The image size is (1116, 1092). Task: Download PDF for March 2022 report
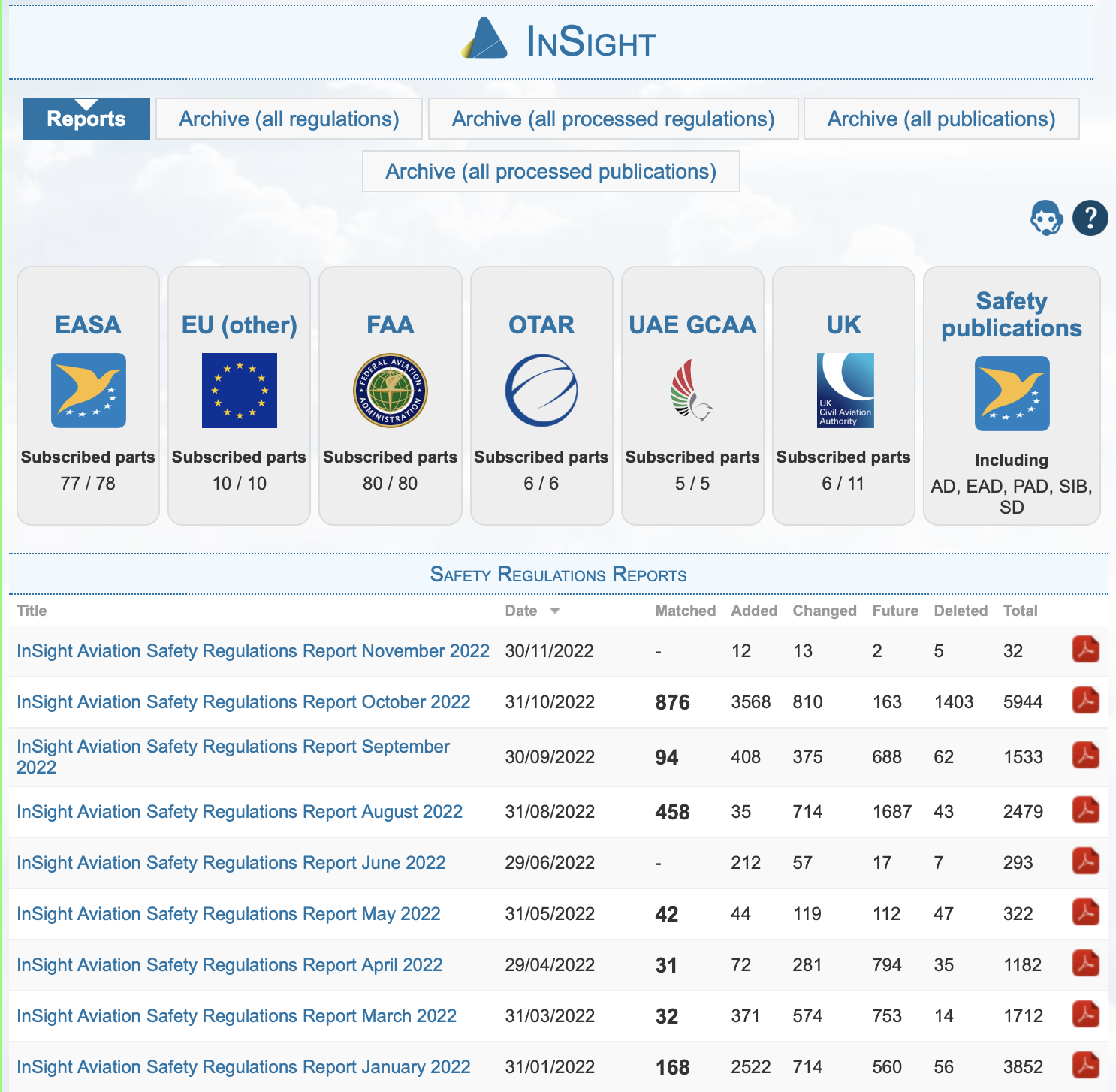[1086, 1015]
